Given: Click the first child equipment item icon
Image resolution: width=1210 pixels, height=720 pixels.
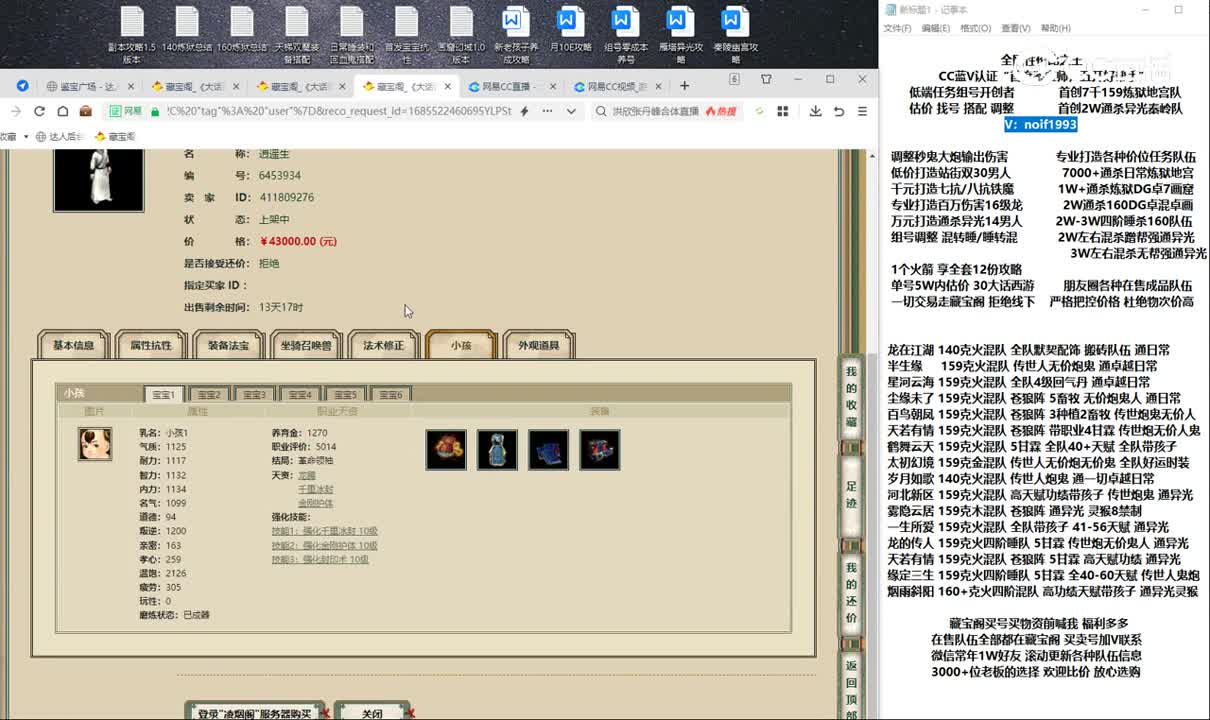Looking at the screenshot, I should point(446,450).
